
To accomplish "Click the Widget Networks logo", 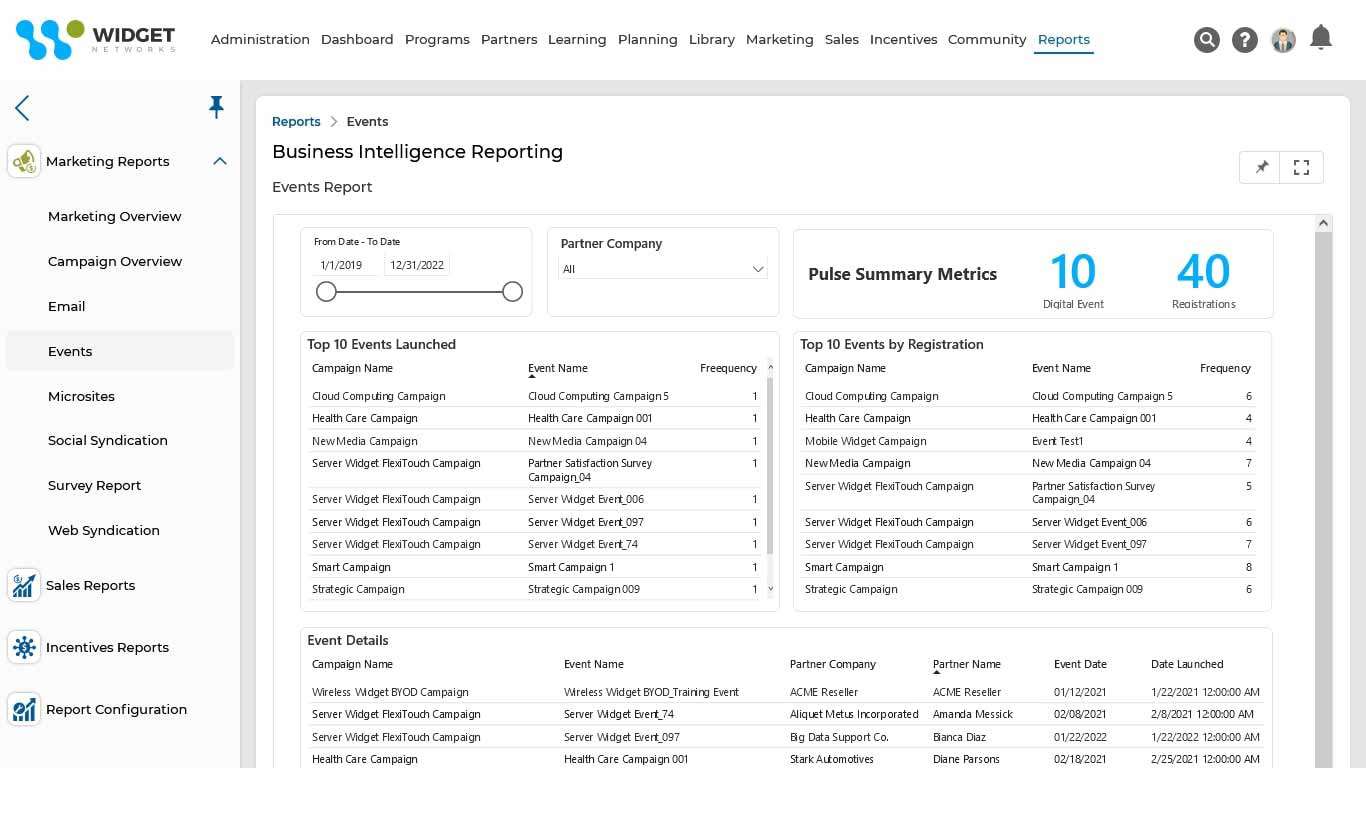I will [95, 39].
